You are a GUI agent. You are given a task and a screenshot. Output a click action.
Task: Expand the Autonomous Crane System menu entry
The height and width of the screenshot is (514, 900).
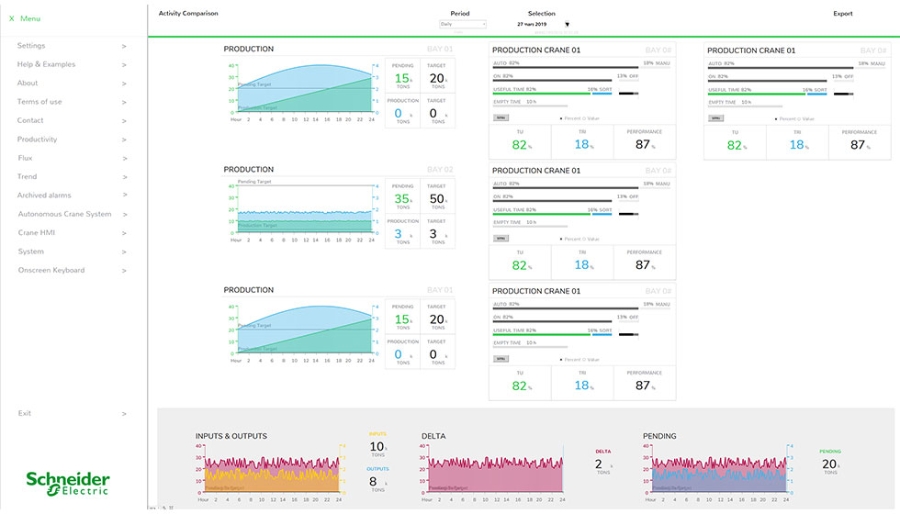click(x=64, y=214)
